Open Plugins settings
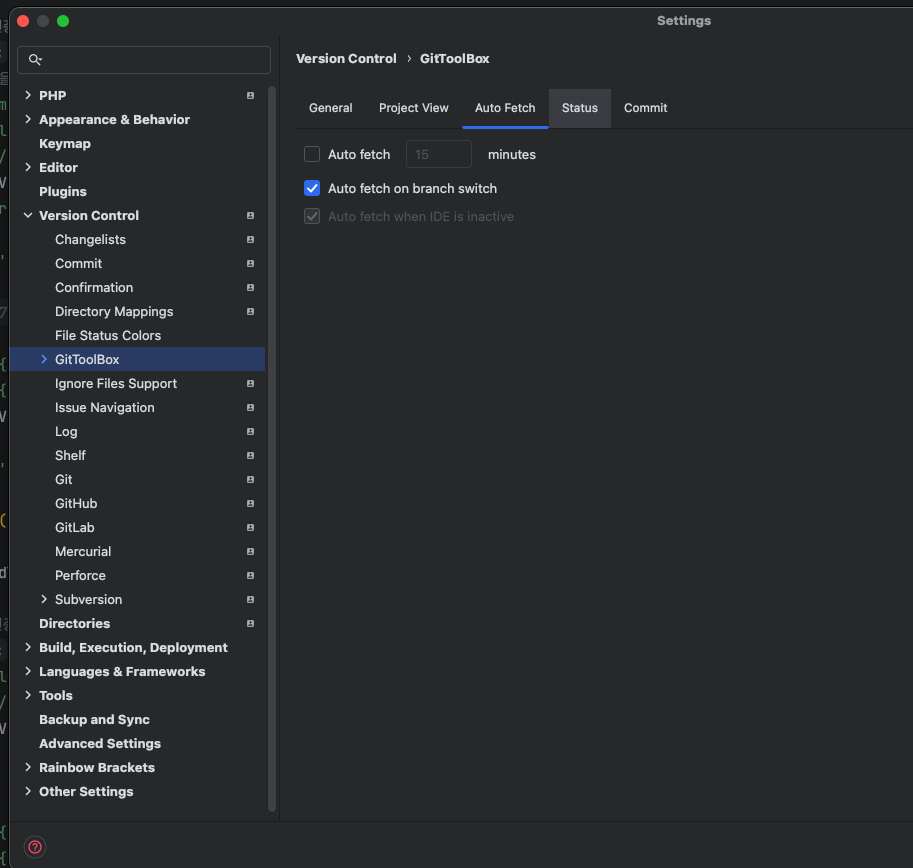Viewport: 913px width, 868px height. pos(63,192)
